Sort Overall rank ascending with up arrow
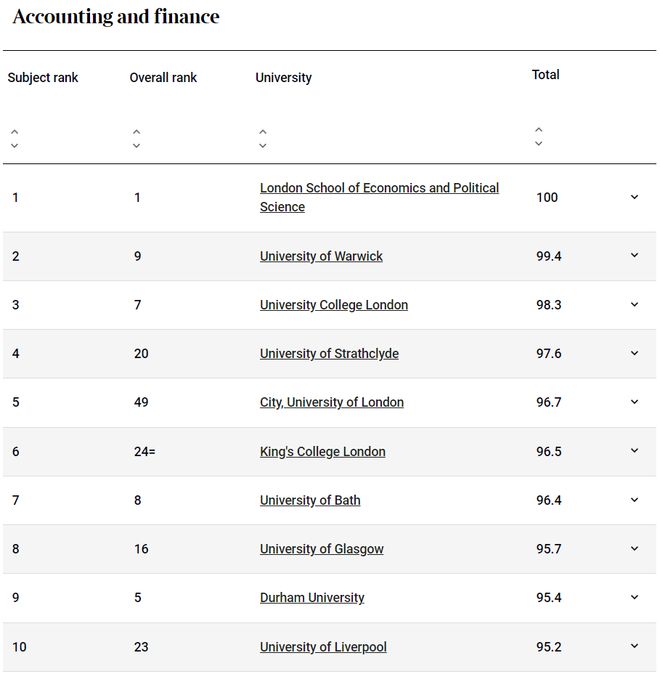 pos(137,131)
